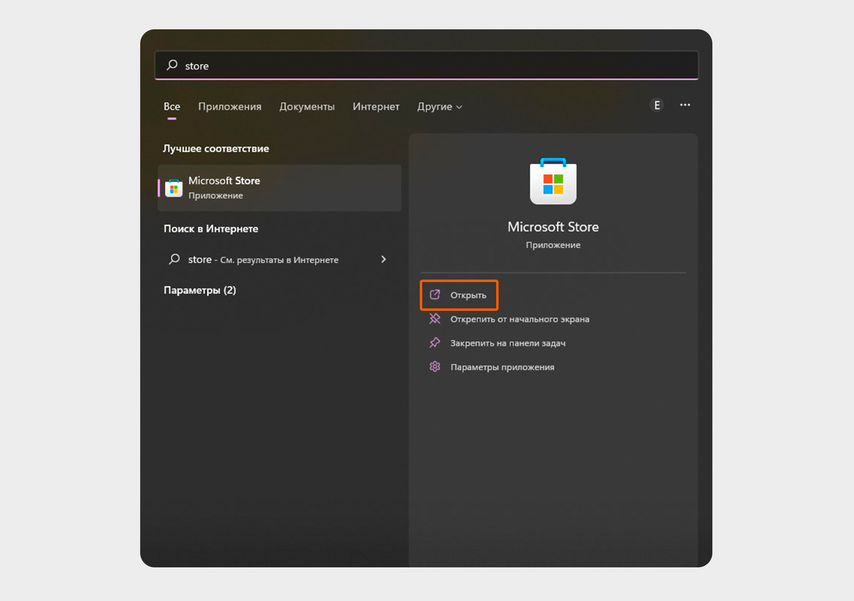
Task: Select Microsoft Store best match result
Action: (x=279, y=187)
